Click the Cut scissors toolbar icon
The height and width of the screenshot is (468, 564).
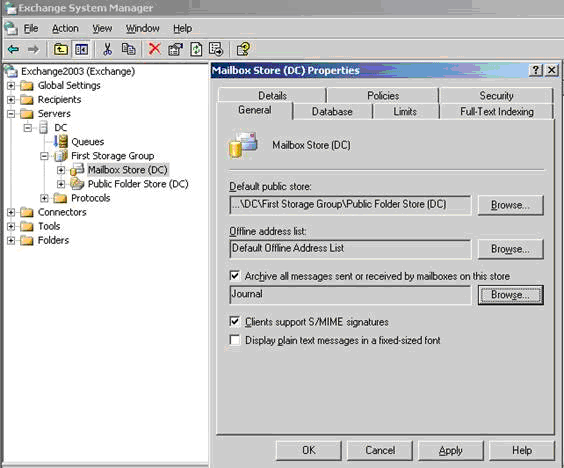click(x=107, y=49)
